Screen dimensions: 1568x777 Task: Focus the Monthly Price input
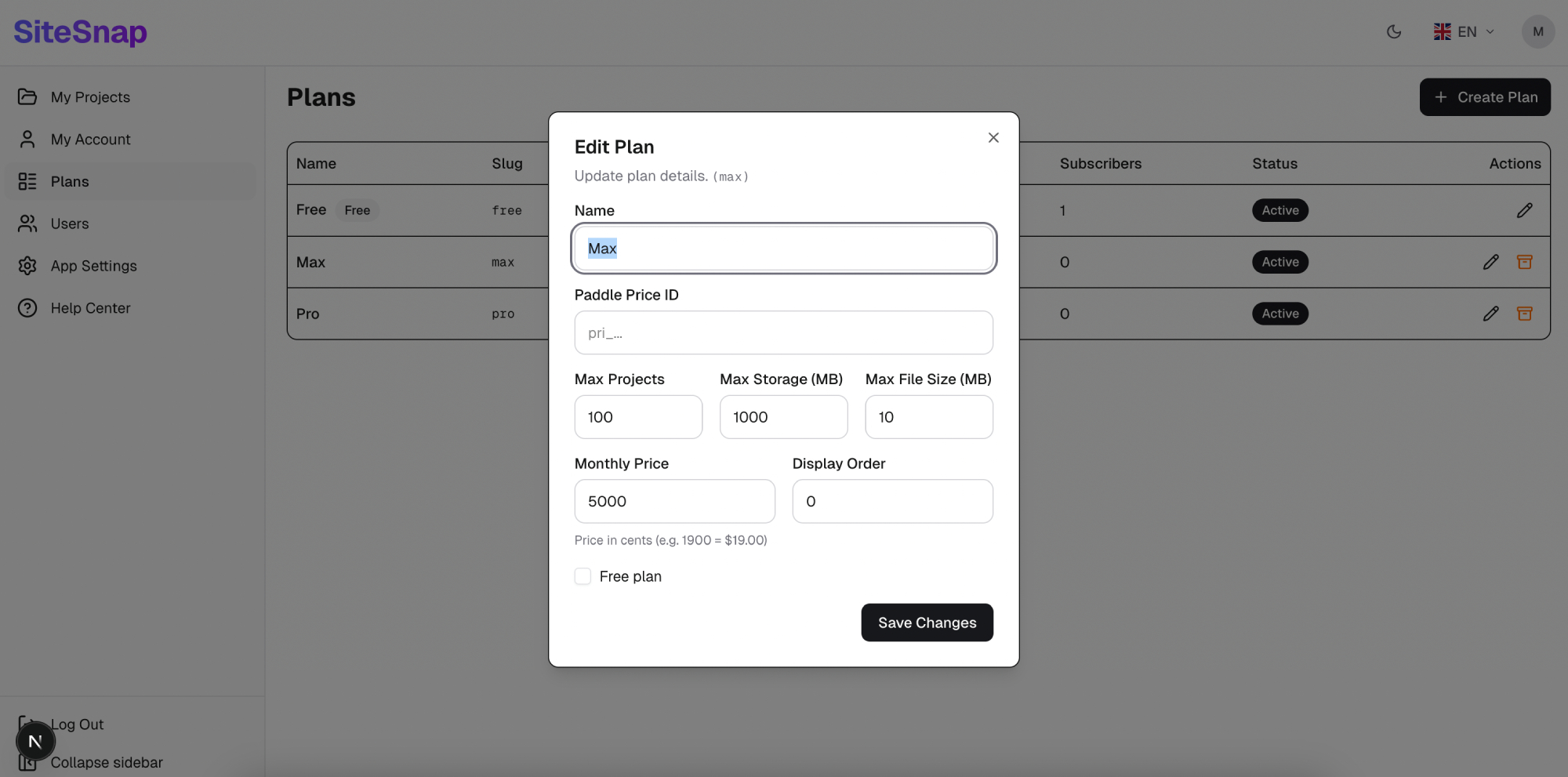click(674, 502)
